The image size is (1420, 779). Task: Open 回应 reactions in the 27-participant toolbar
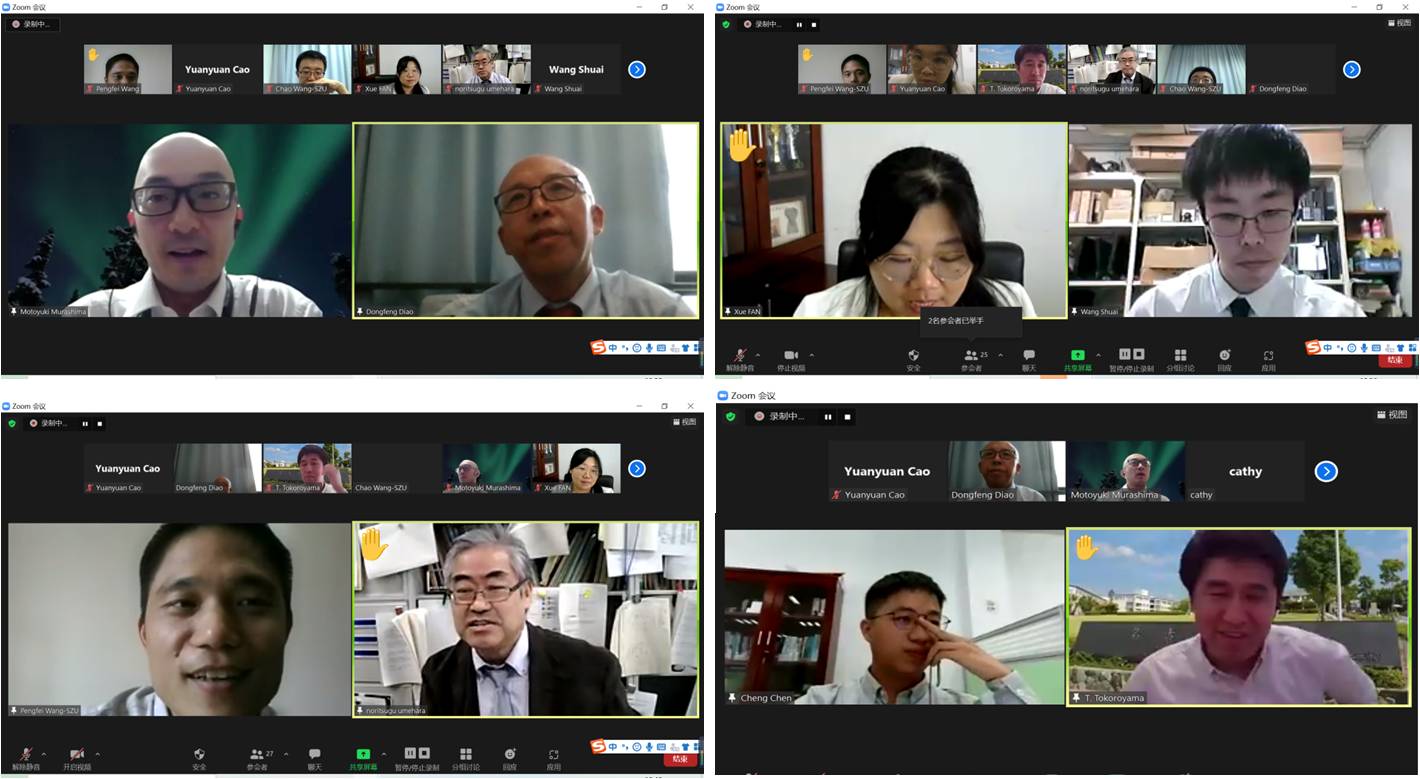[x=510, y=759]
